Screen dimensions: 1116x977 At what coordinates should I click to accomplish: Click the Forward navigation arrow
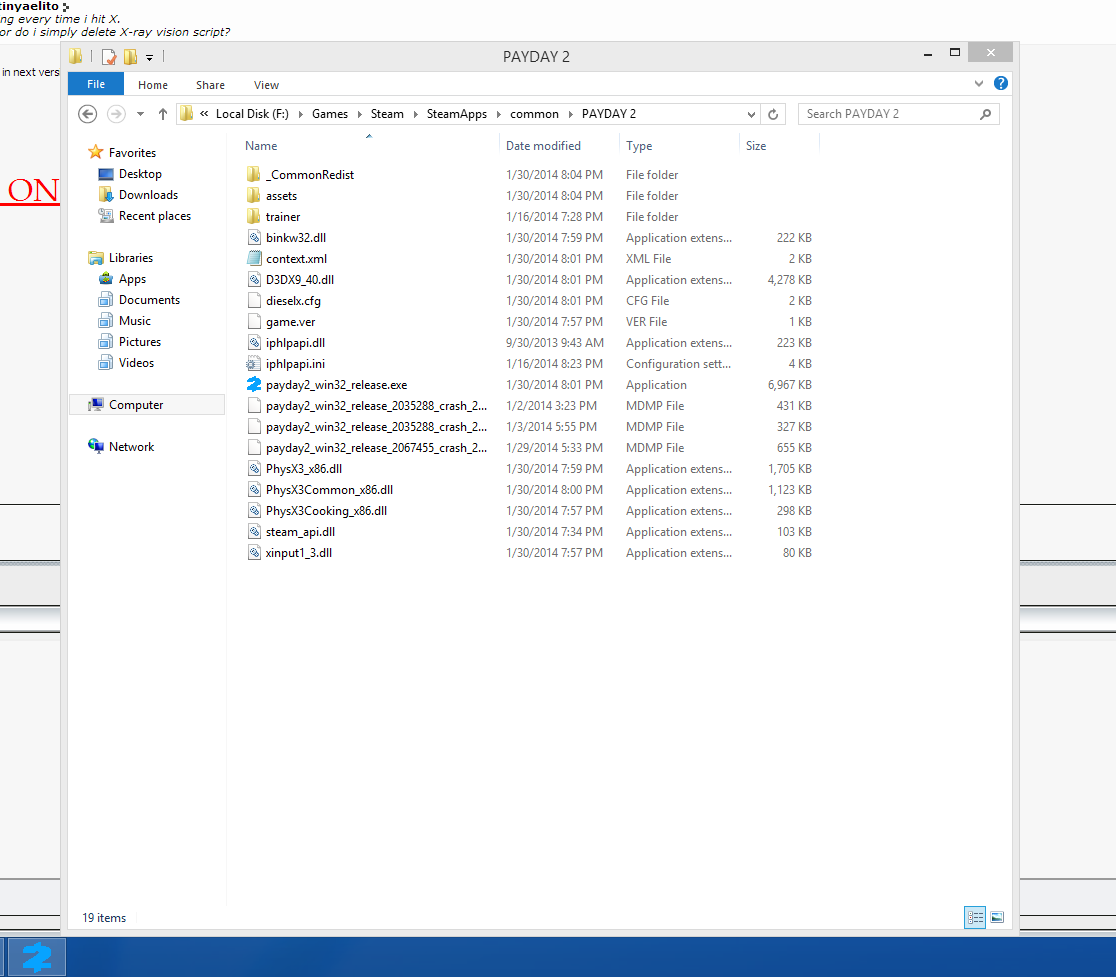116,114
